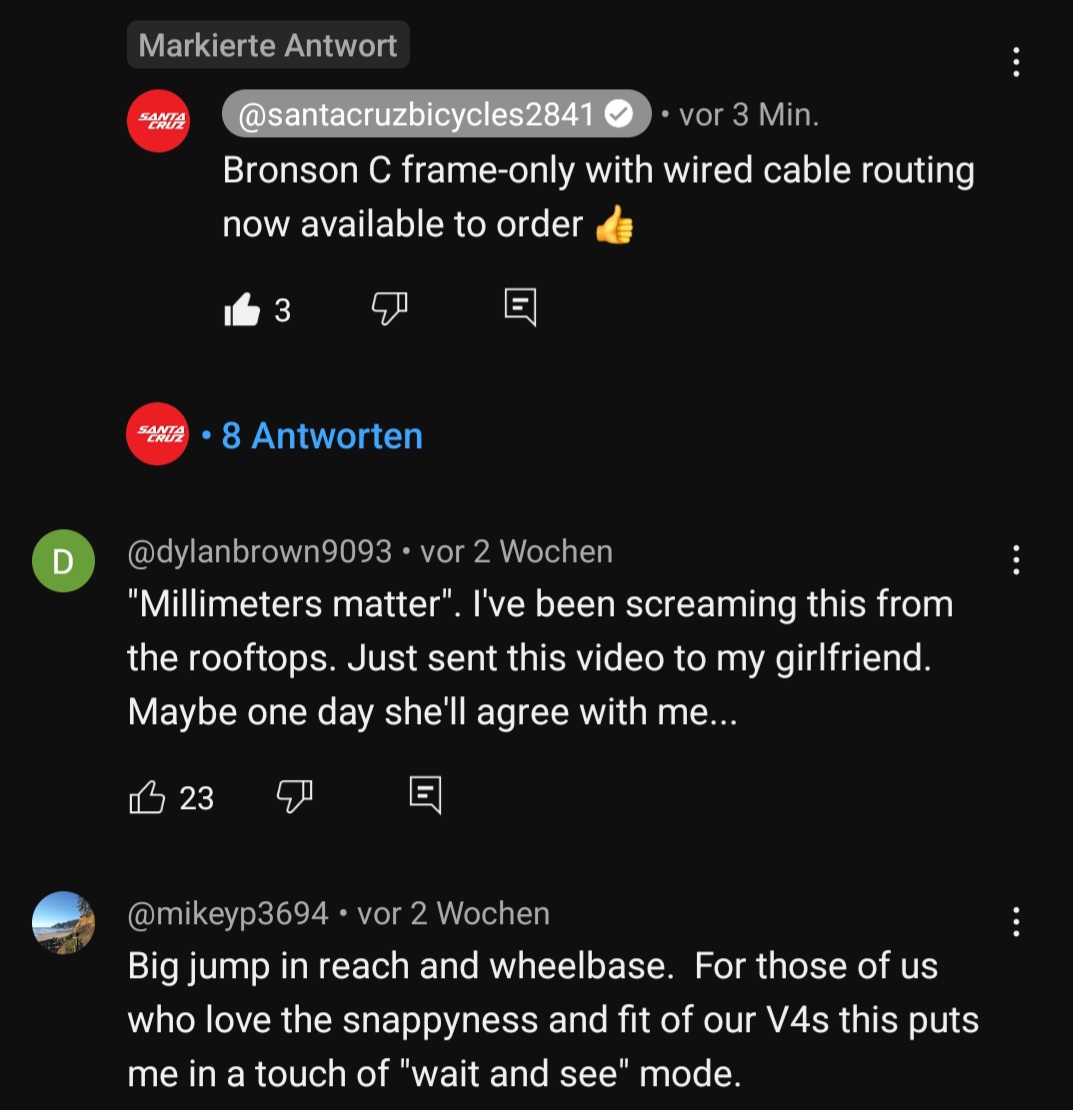Open @santacruzbicycles2841 channel handle
The width and height of the screenshot is (1073, 1110).
coord(417,114)
